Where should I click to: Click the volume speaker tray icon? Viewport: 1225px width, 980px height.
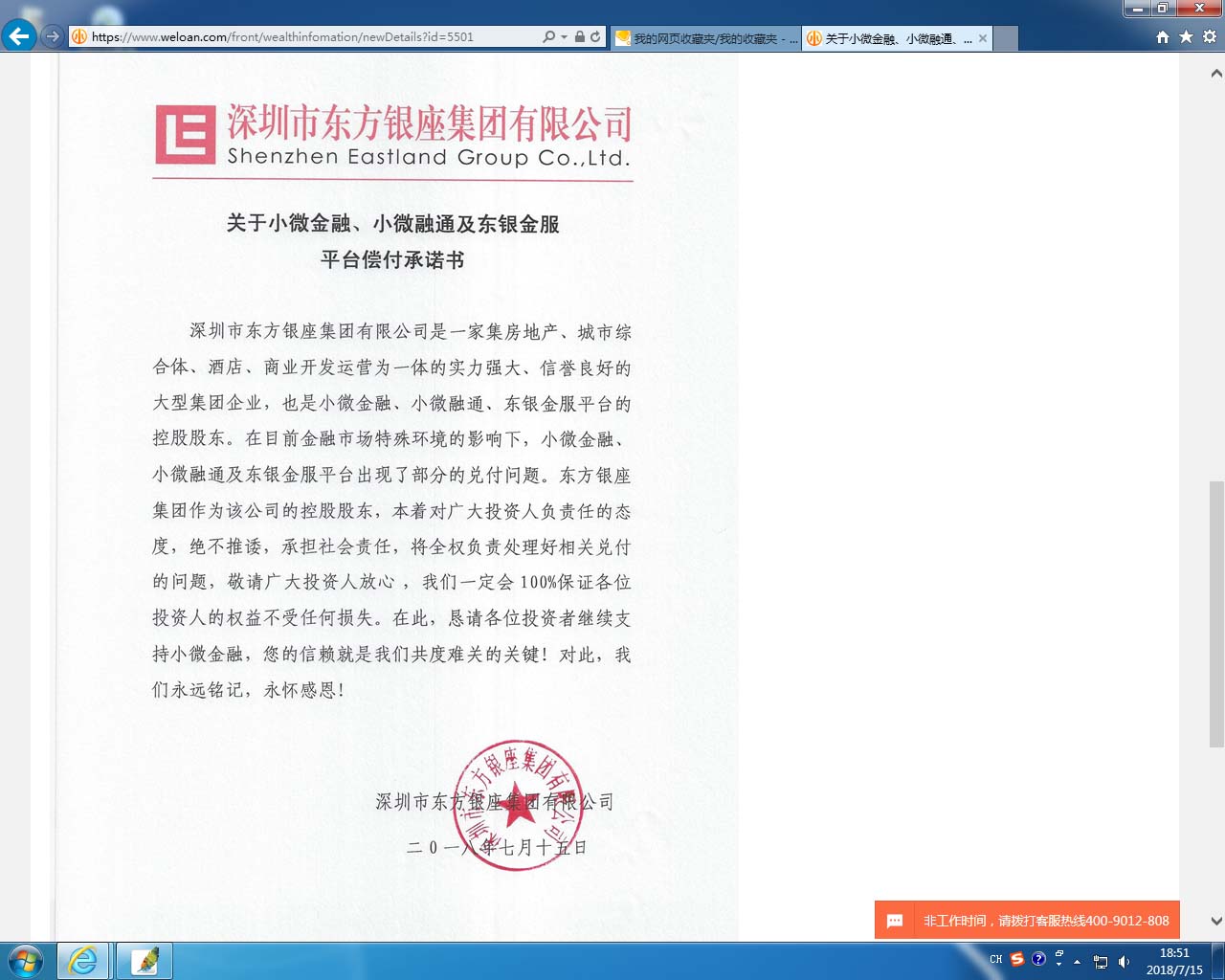pos(1124,962)
